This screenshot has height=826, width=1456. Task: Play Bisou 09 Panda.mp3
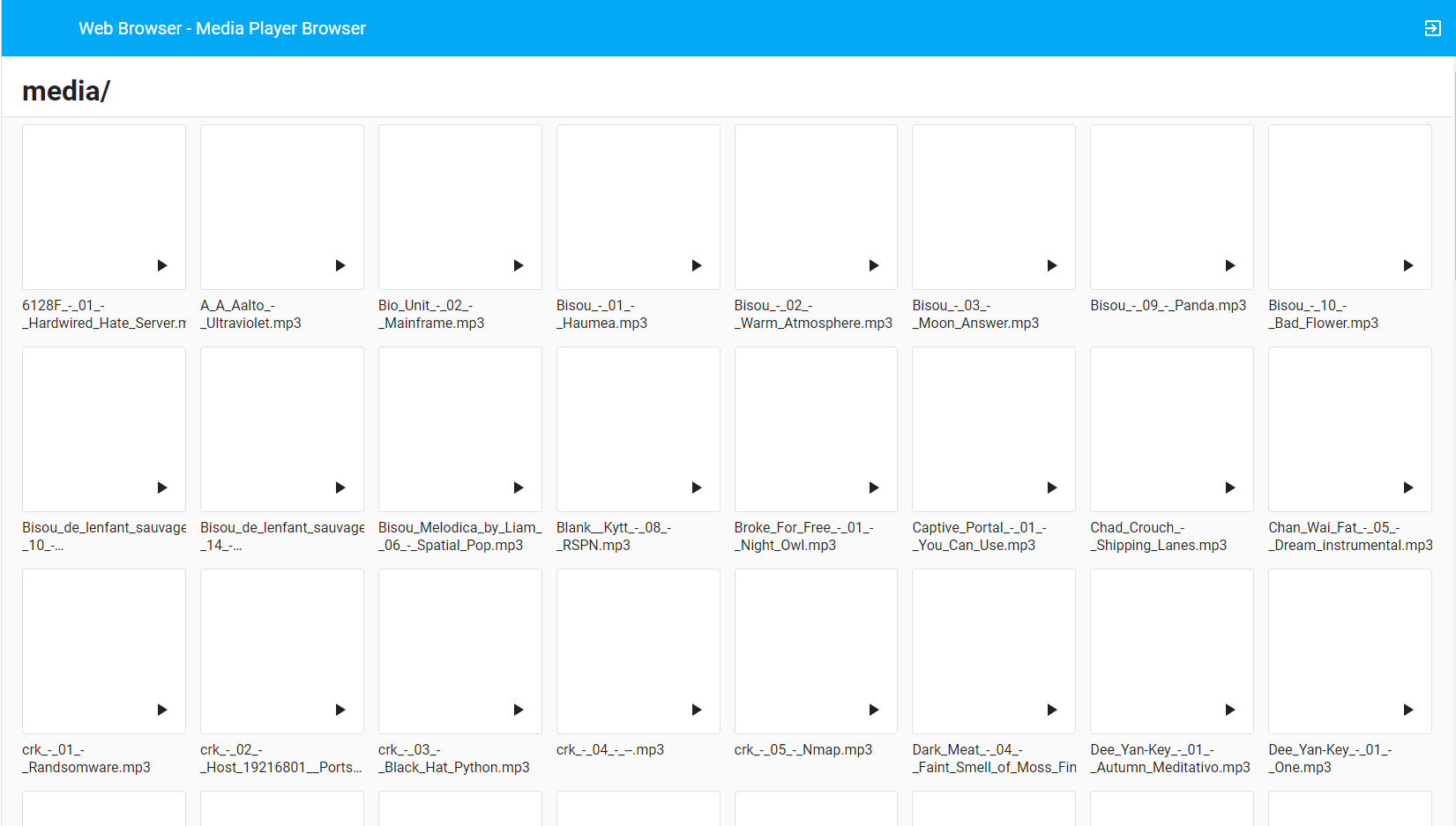[x=1230, y=265]
